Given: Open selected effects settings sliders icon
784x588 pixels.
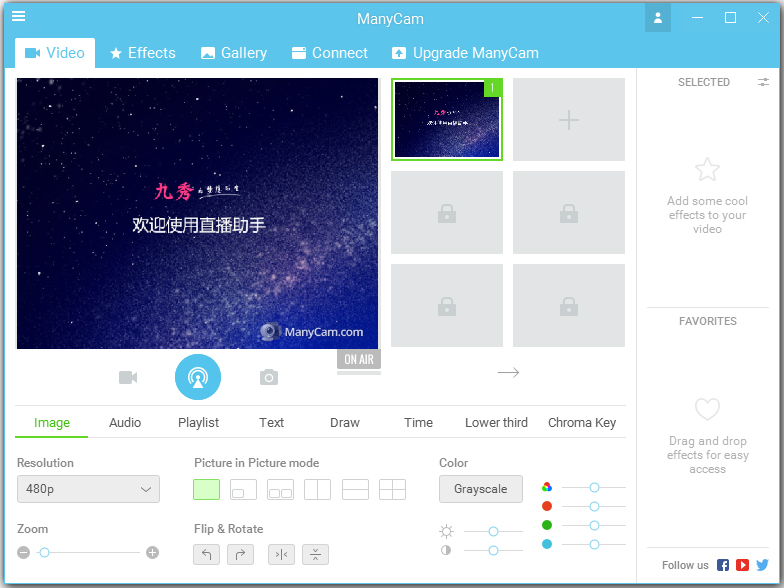Looking at the screenshot, I should 764,82.
